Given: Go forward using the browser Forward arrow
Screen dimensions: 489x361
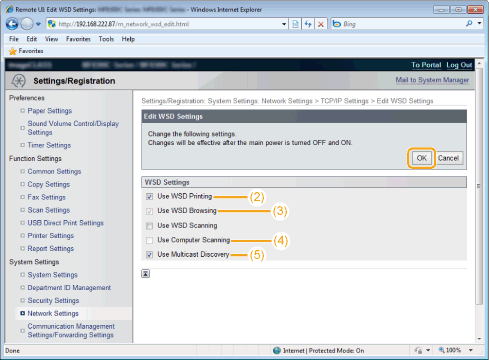Looking at the screenshot, I should coord(27,24).
